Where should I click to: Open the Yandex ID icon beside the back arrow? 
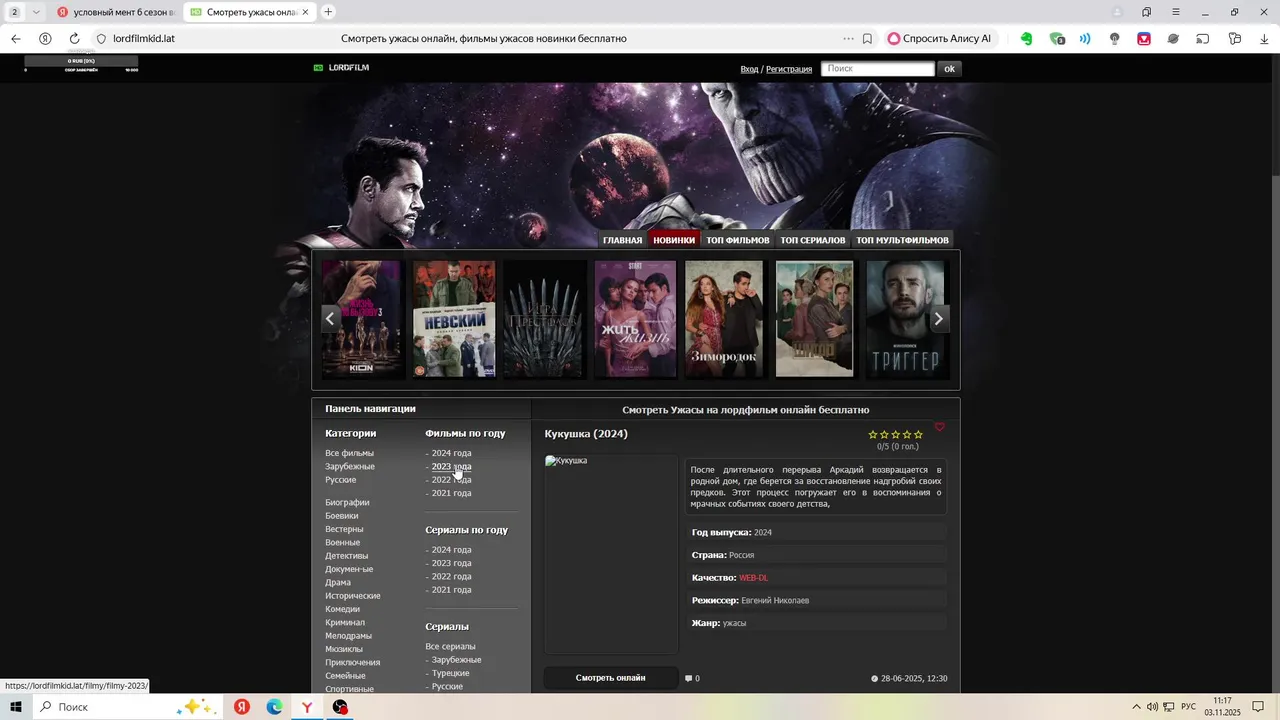pyautogui.click(x=45, y=39)
